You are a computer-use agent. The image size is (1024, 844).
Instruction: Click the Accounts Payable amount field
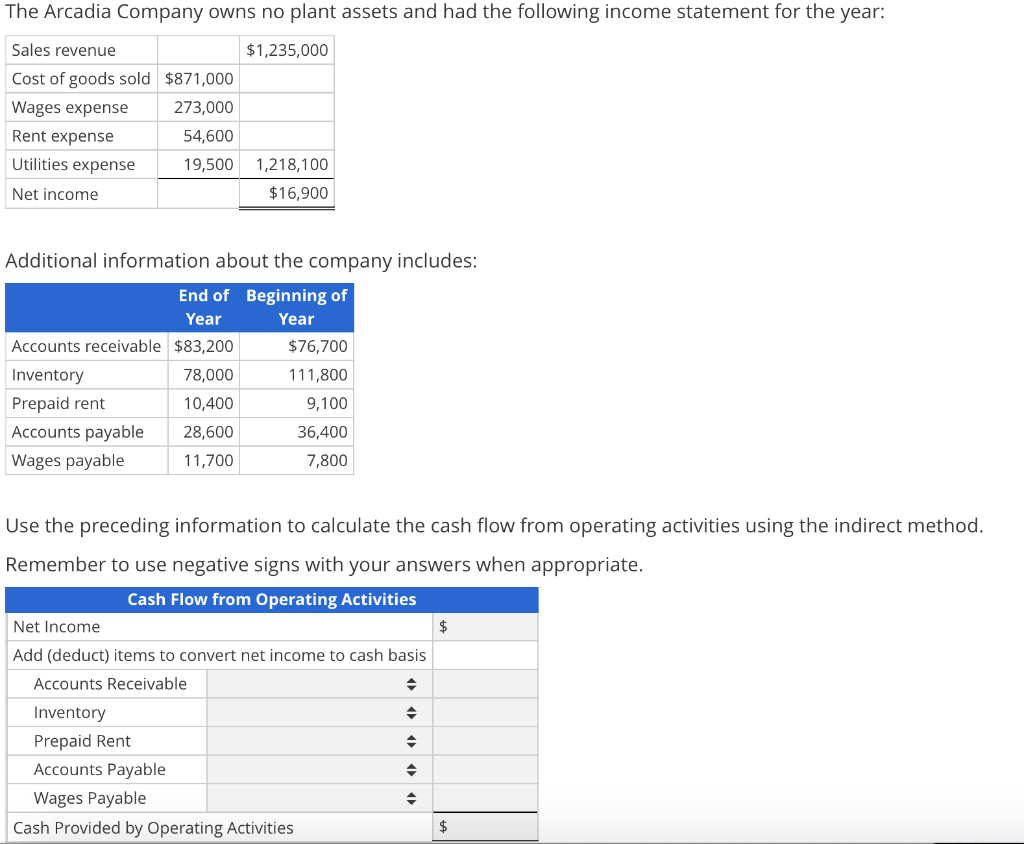(485, 770)
